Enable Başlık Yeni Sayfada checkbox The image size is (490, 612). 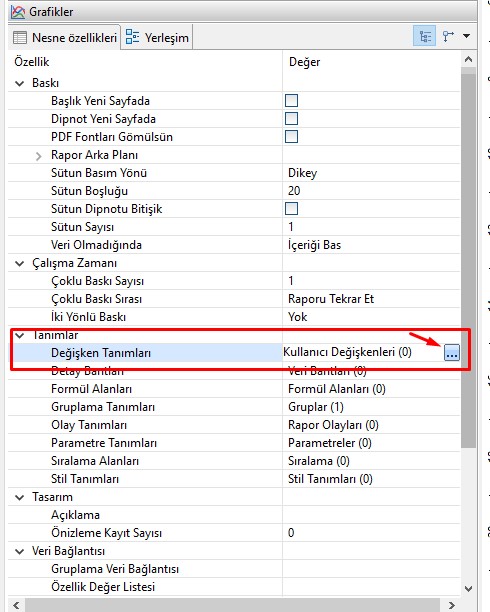coord(291,101)
